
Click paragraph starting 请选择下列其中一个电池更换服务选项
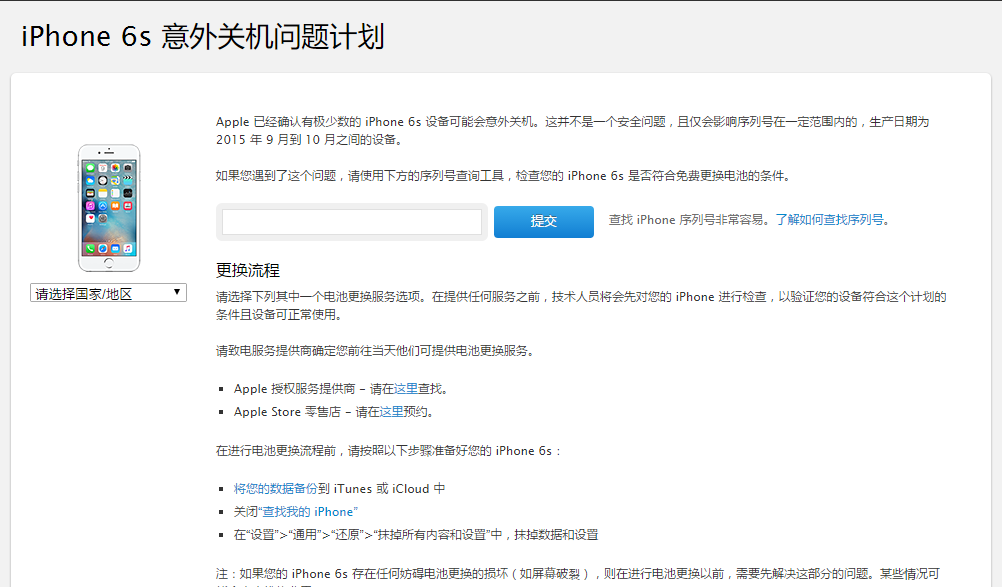pos(581,305)
